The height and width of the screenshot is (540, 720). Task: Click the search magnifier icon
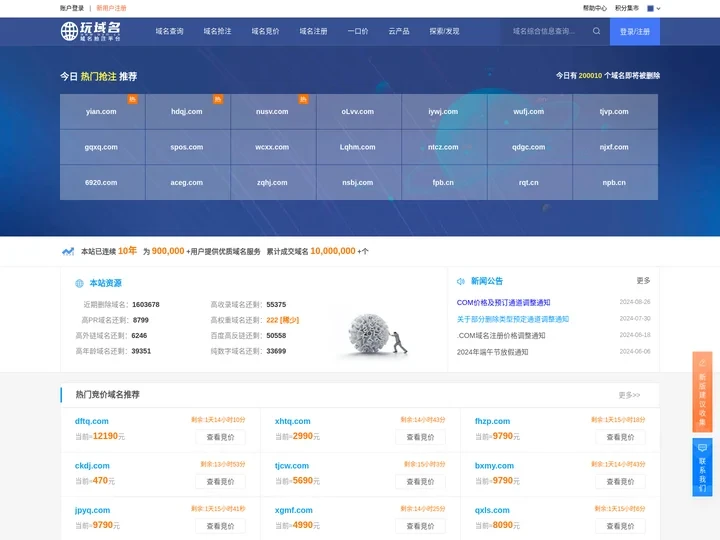[x=596, y=31]
